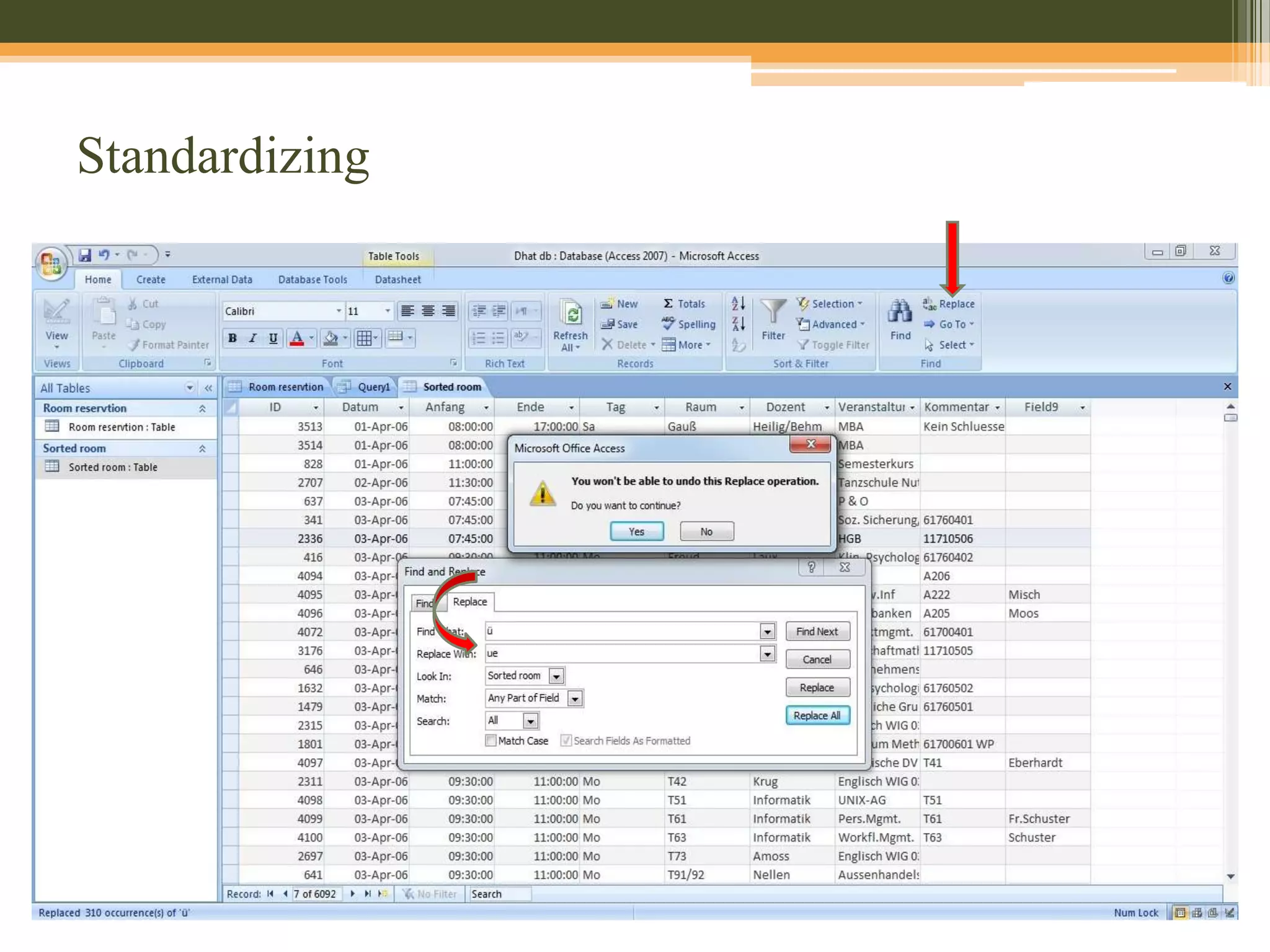The image size is (1270, 952).
Task: Open the Go To dropdown
Action: coord(949,324)
